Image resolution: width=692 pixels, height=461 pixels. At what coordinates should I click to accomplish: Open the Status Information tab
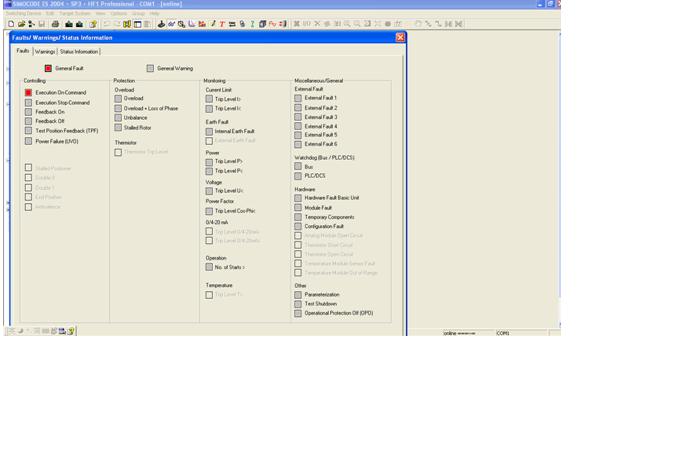pos(79,52)
